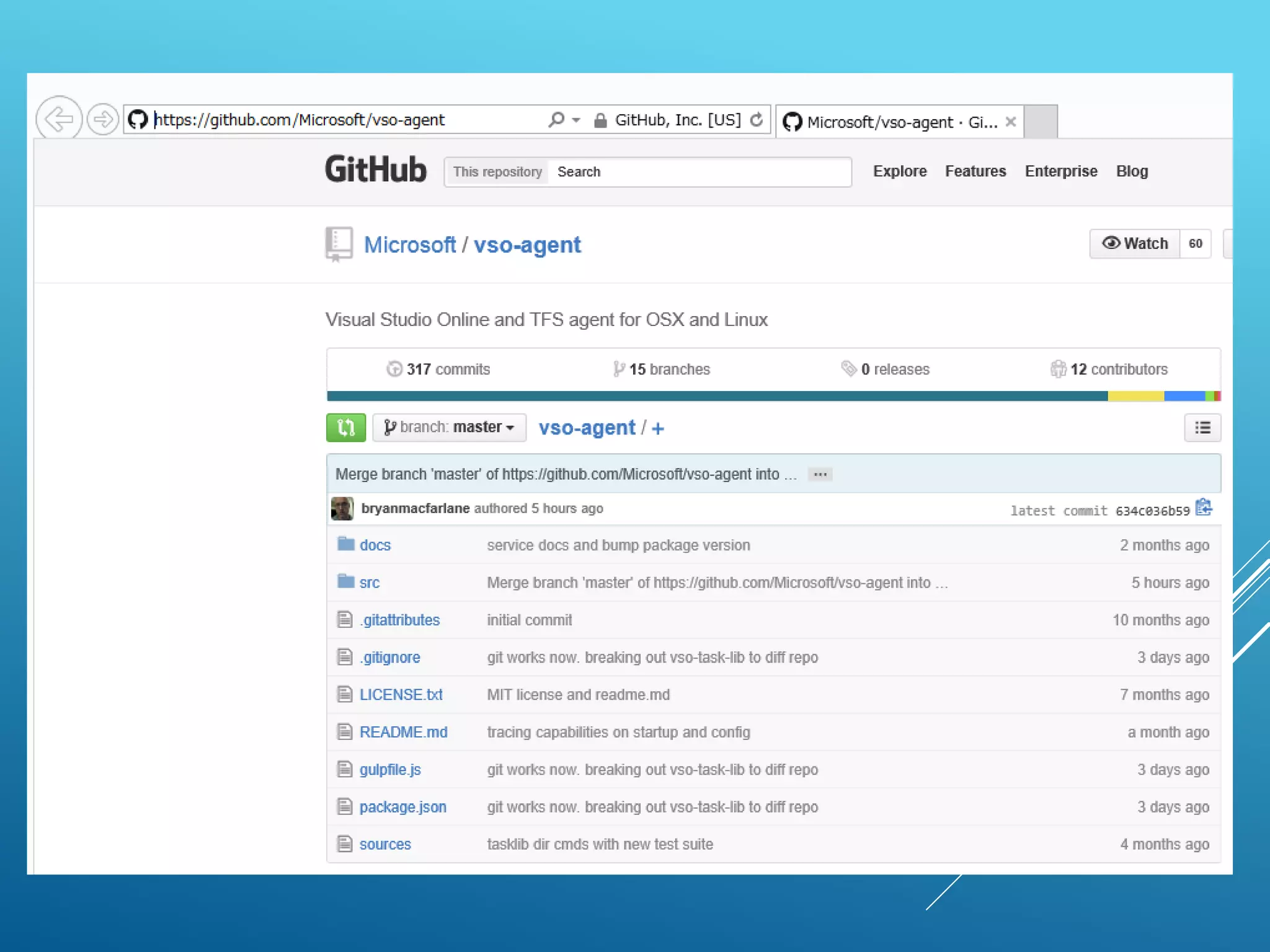
Task: Open the src folder
Action: (x=369, y=583)
